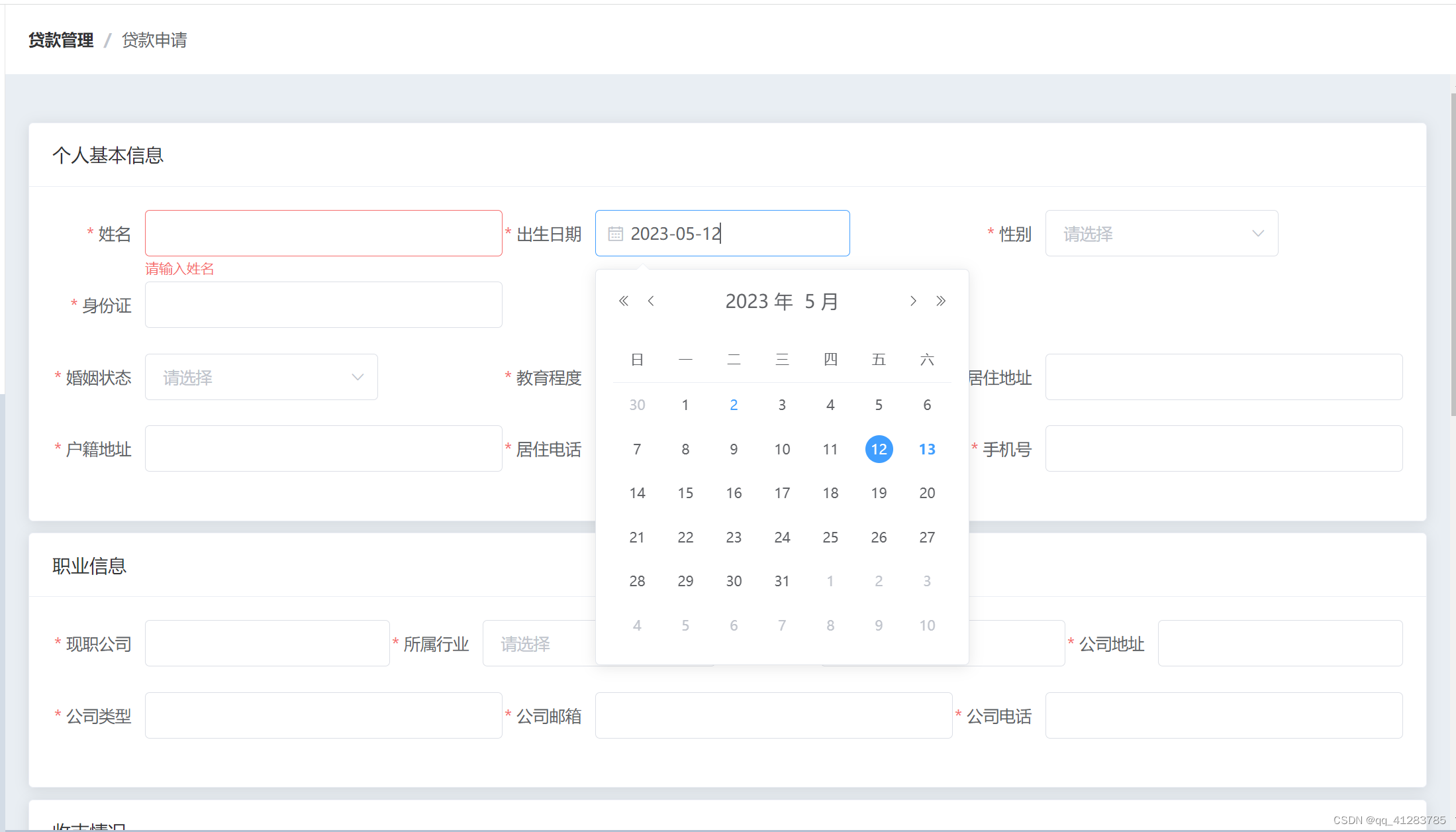1456x832 pixels.
Task: Pick May 15 in calendar
Action: click(685, 493)
